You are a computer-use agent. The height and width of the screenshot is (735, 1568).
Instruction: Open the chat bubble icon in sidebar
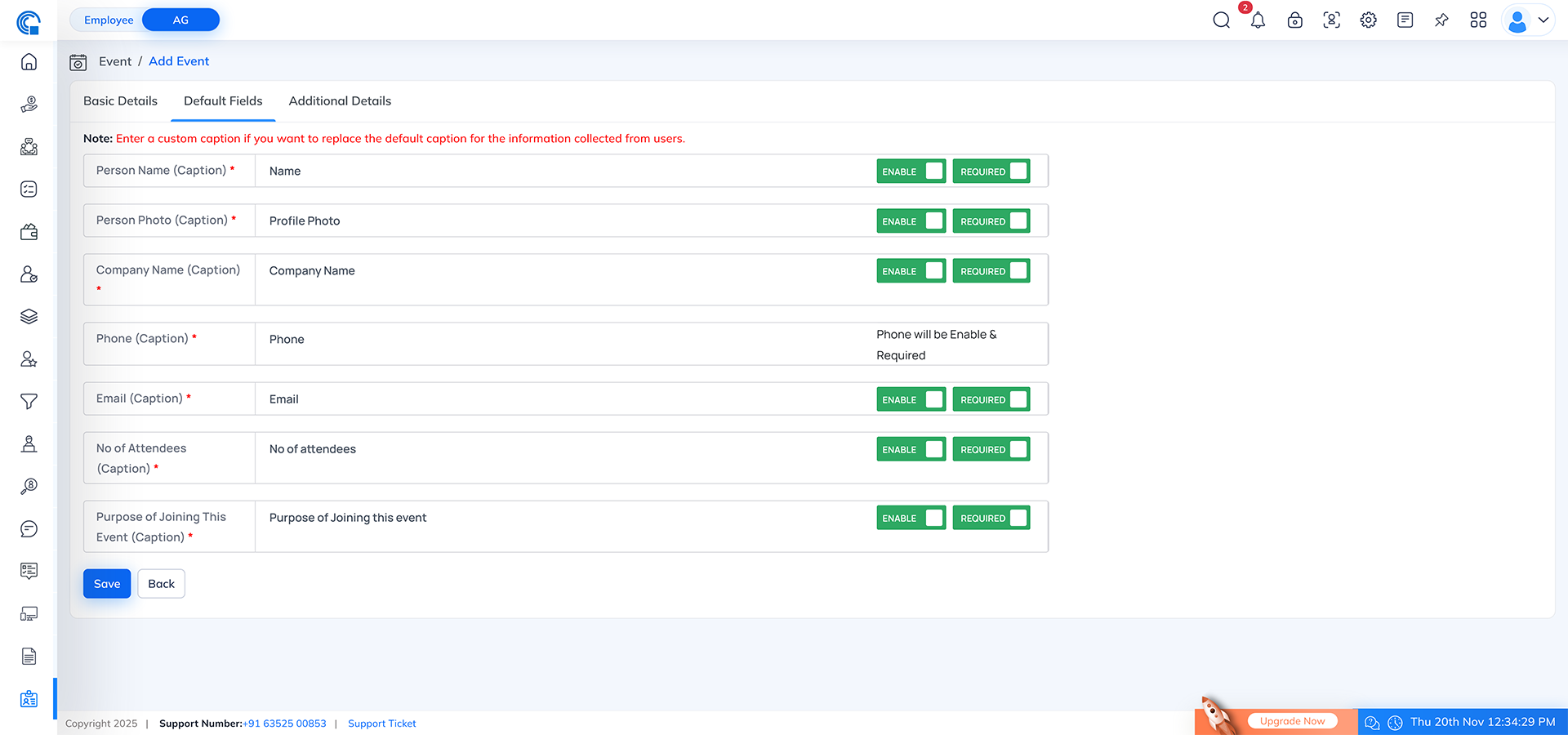tap(29, 528)
